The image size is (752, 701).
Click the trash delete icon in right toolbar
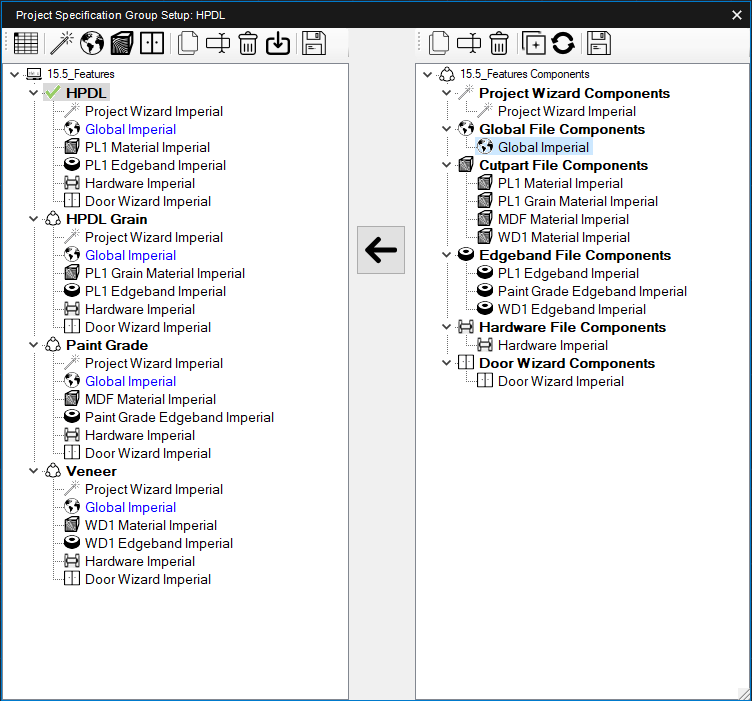[x=499, y=43]
